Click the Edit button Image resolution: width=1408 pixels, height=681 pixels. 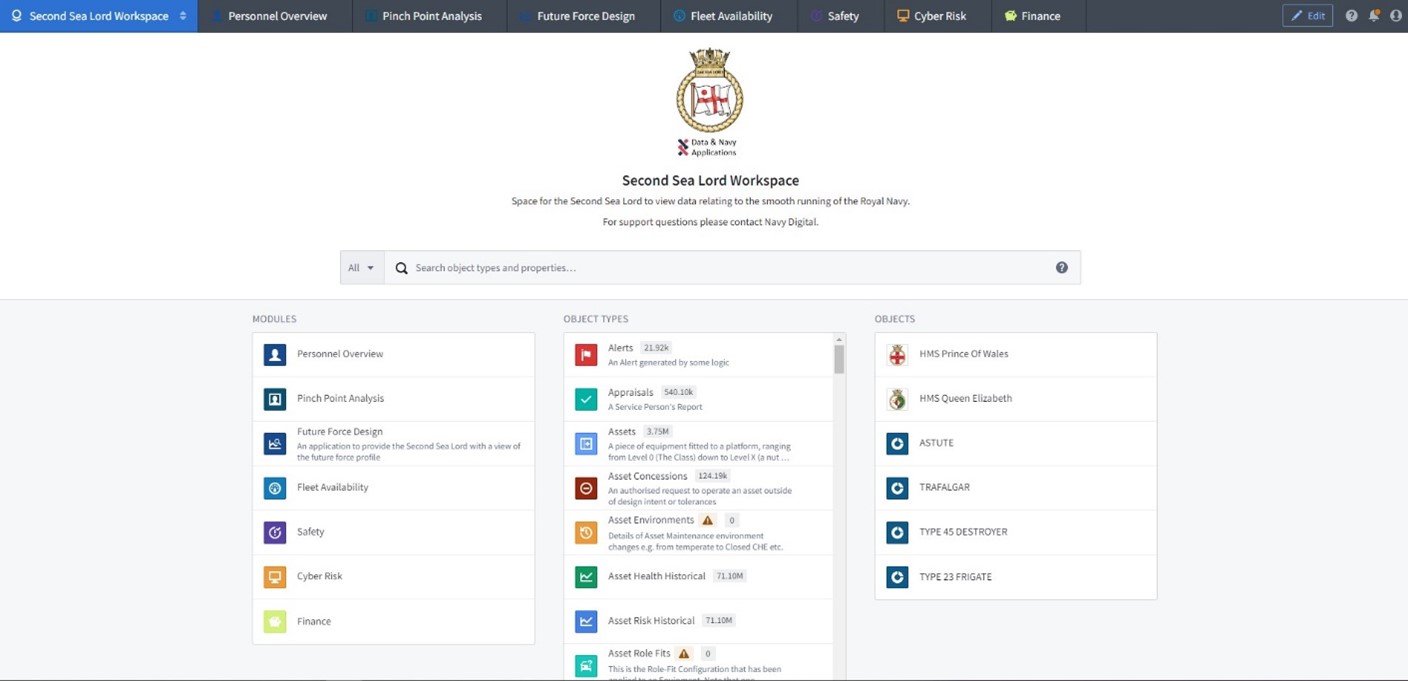coord(1307,16)
